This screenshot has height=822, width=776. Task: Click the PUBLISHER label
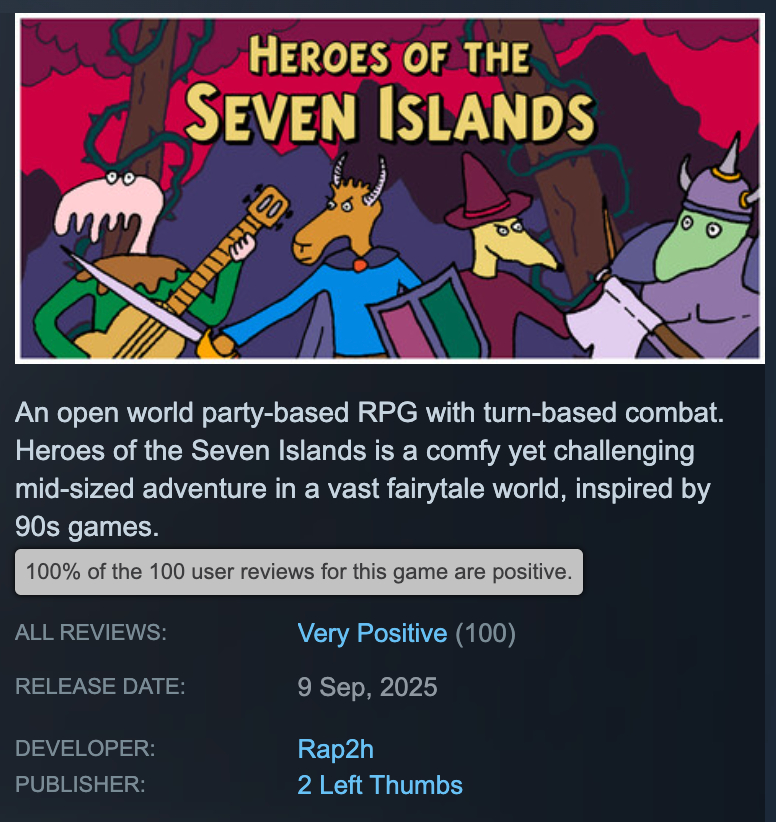click(80, 784)
